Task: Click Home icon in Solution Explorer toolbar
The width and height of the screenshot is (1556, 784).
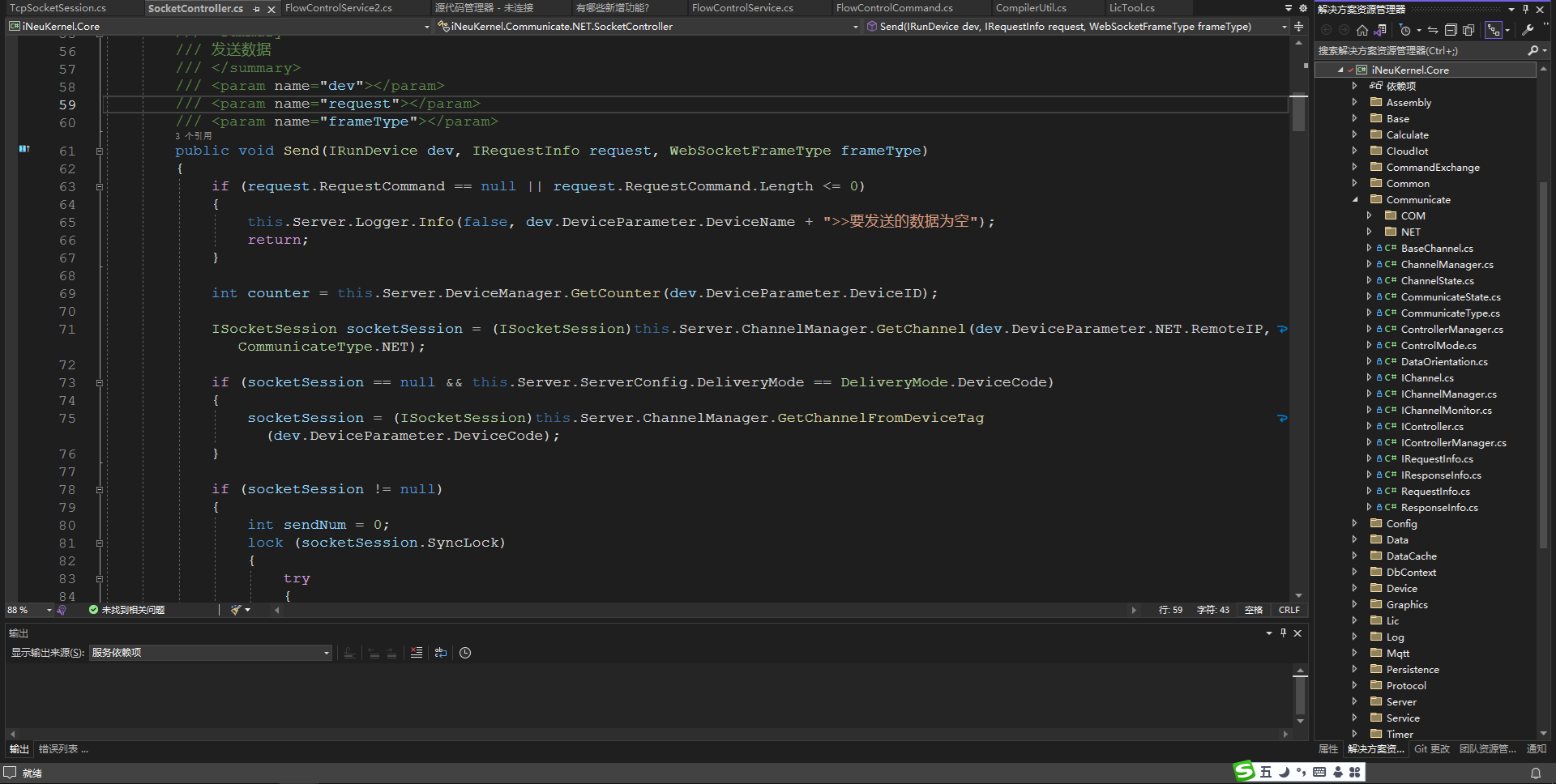Action: tap(1362, 30)
